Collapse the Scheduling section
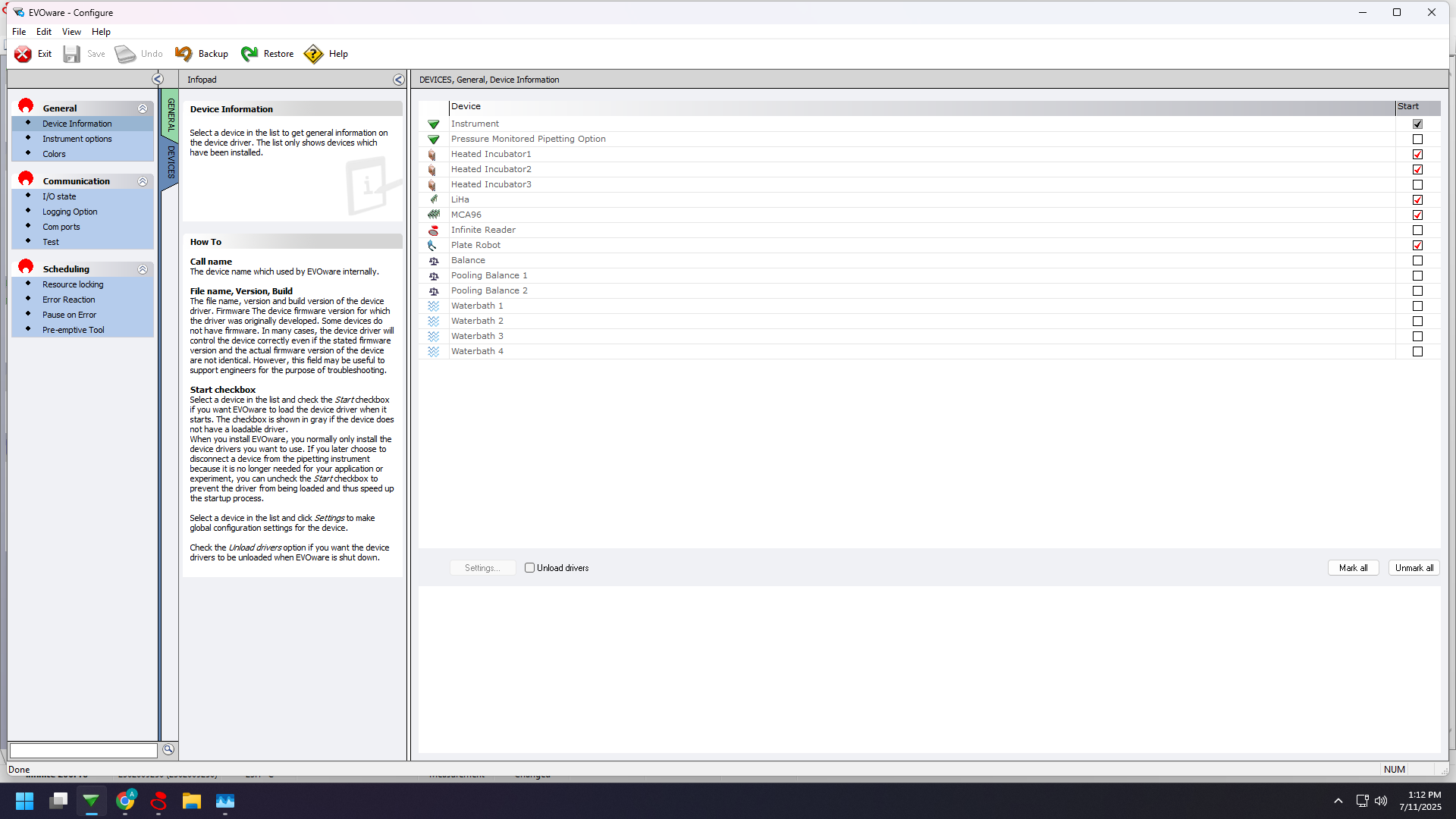Screen dimensions: 1456x819 click(143, 269)
